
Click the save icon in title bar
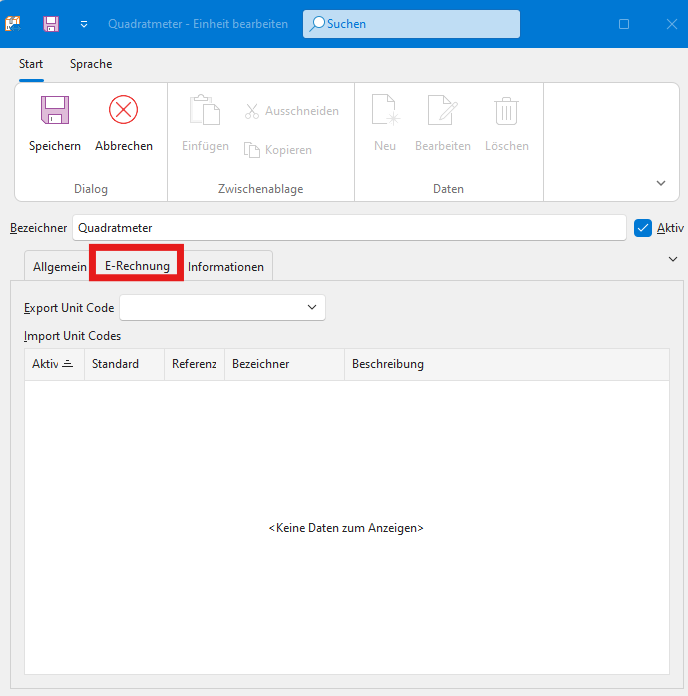click(x=51, y=23)
